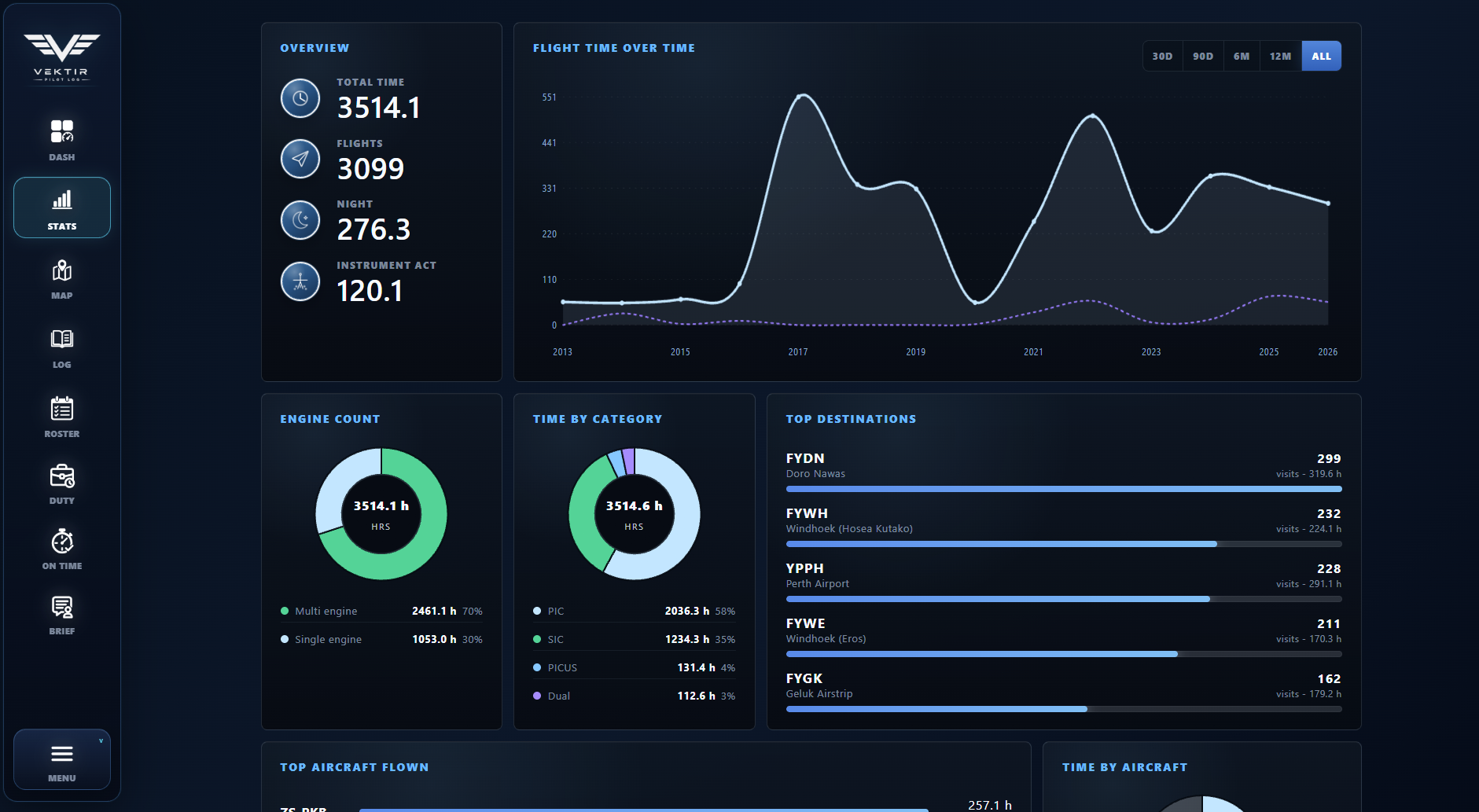Viewport: 1479px width, 812px height.
Task: Expand the small chevron above Menu
Action: coord(101,740)
